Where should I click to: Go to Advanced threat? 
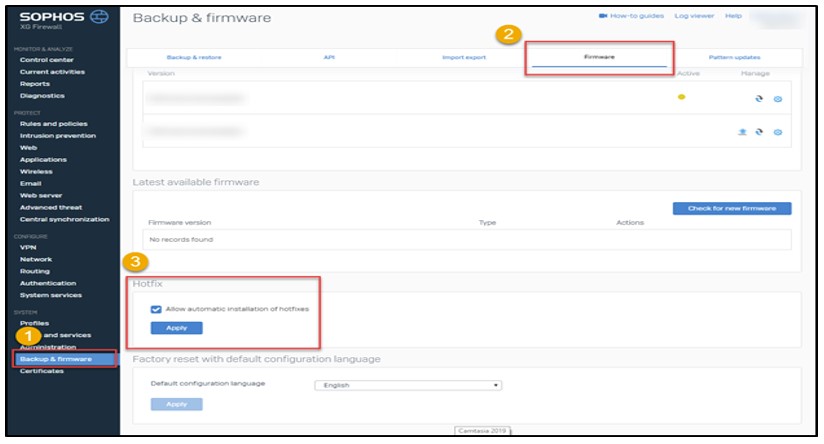click(51, 208)
